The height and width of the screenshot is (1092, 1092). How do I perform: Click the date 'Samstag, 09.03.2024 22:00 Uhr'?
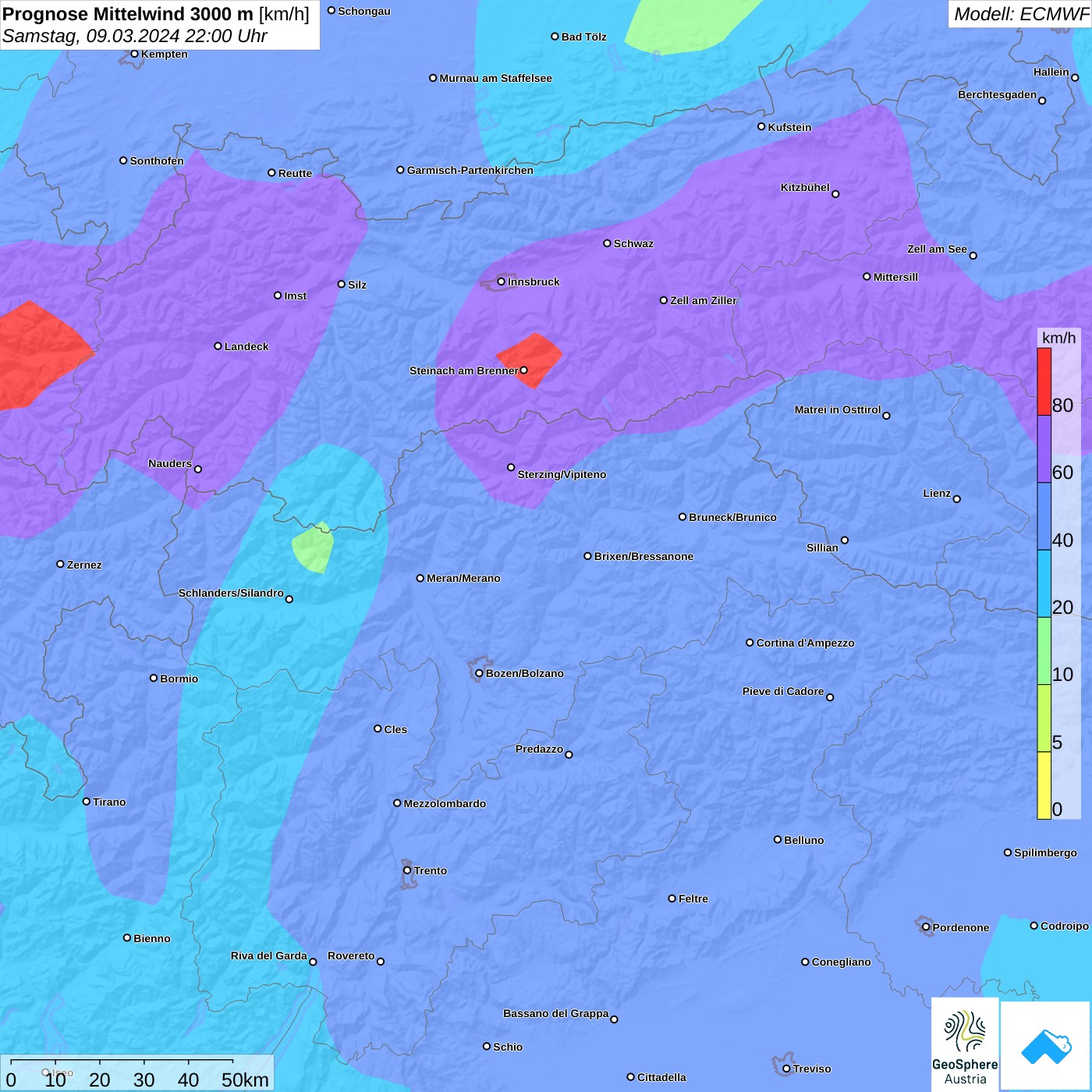(135, 36)
